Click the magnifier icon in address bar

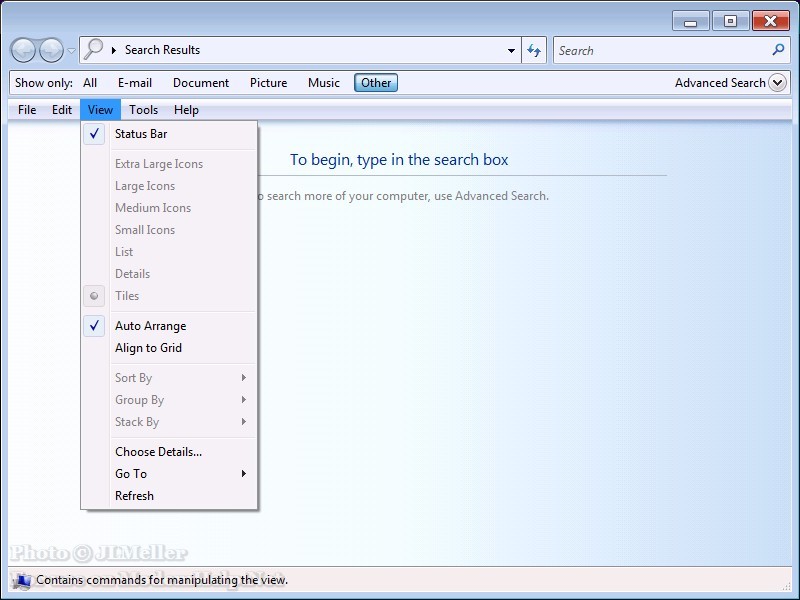(x=93, y=49)
